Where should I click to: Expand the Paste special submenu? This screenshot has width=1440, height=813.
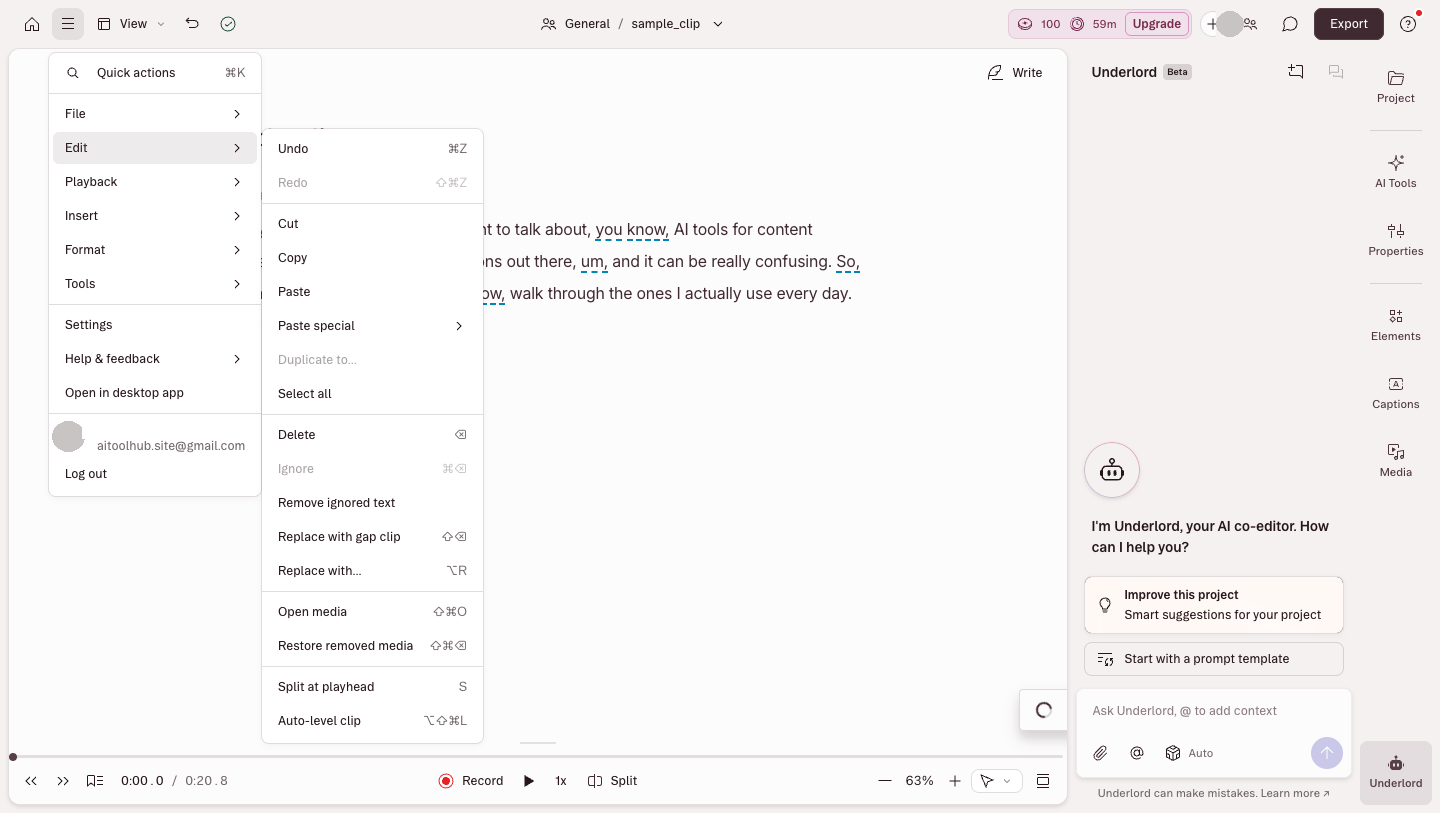[x=372, y=326]
